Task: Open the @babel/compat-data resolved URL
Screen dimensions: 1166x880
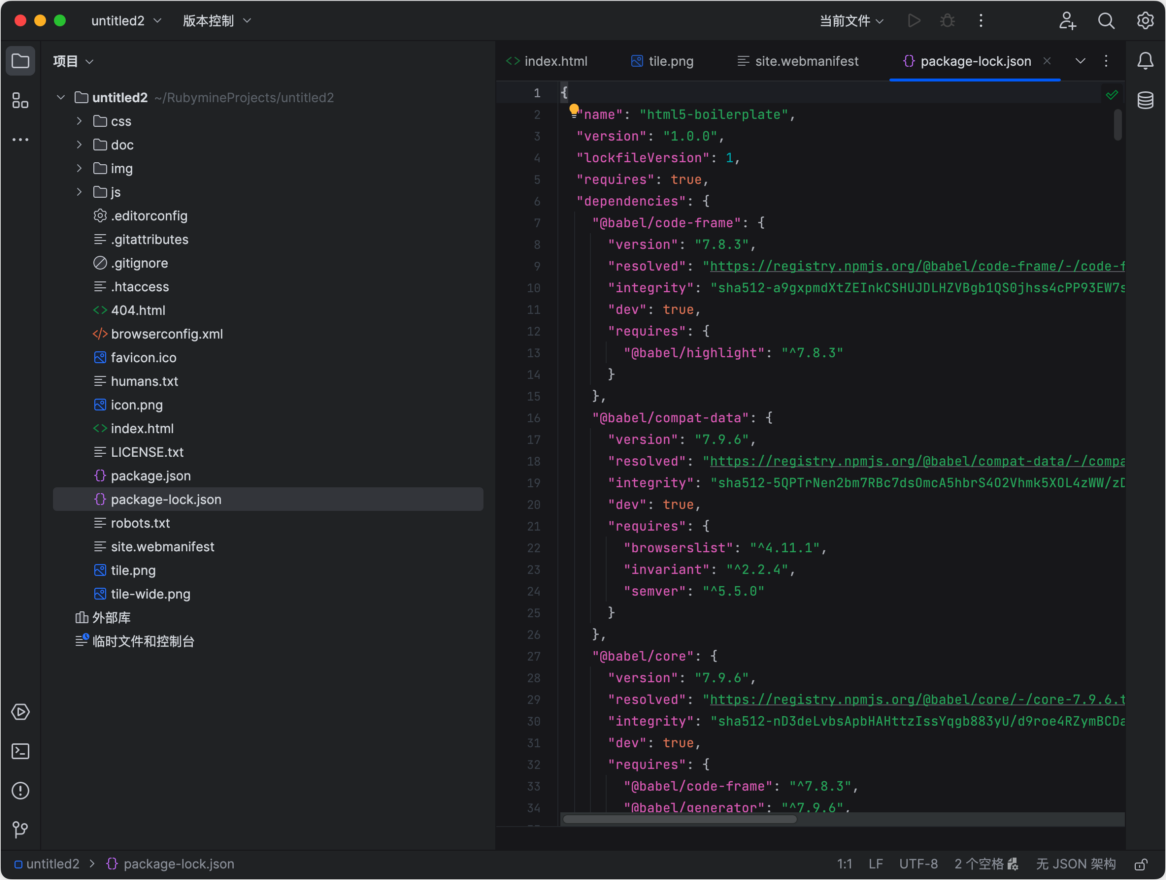Action: [916, 461]
